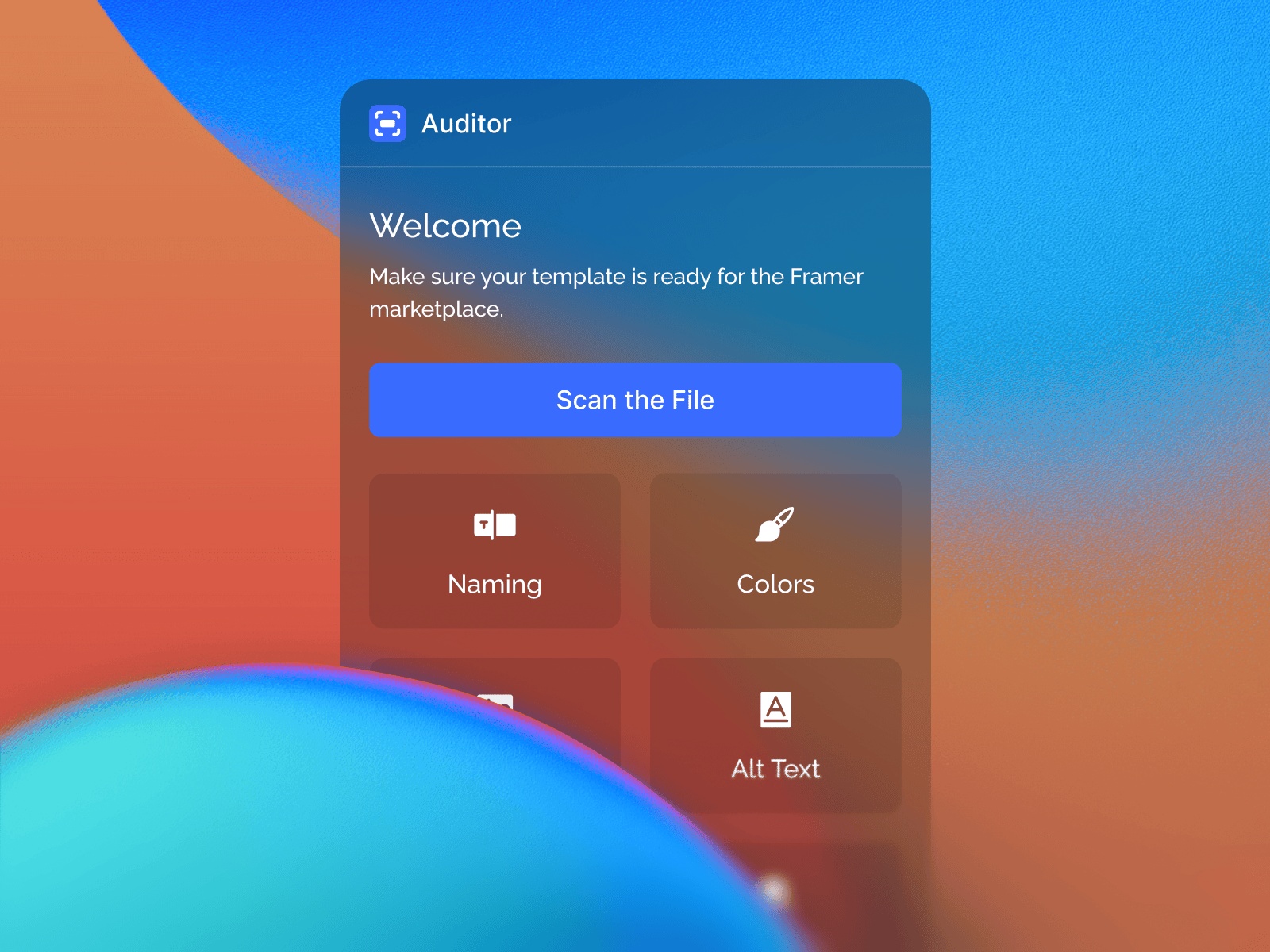
Task: Click the Colors label text
Action: pyautogui.click(x=775, y=585)
